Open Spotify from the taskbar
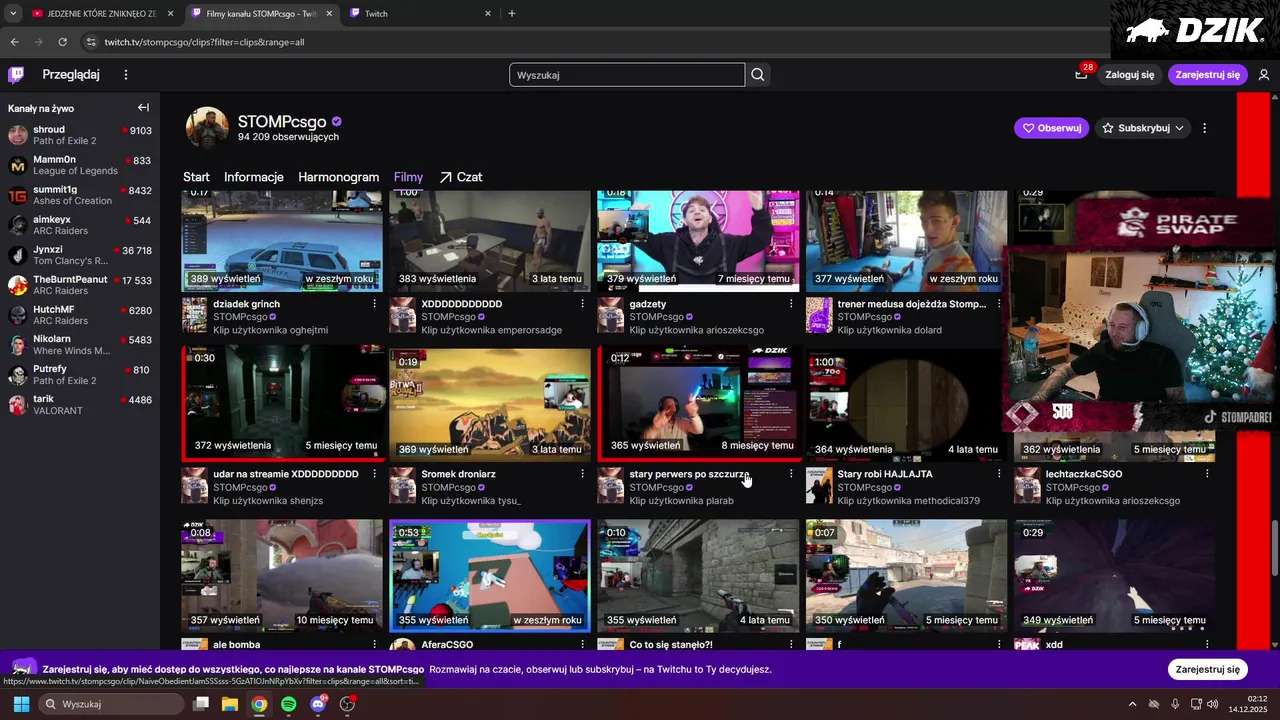Screen dimensions: 1280x720 [x=288, y=704]
